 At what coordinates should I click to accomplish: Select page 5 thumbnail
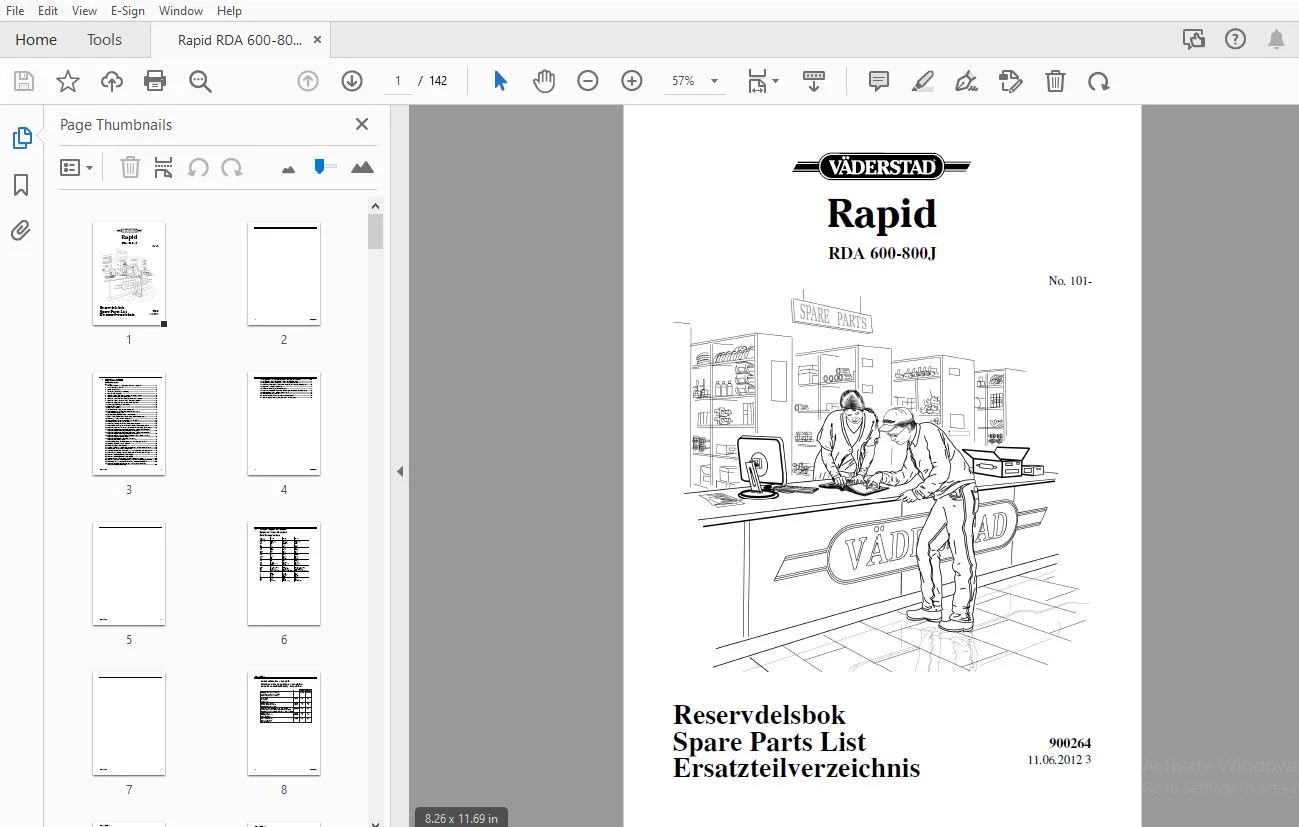[x=129, y=574]
